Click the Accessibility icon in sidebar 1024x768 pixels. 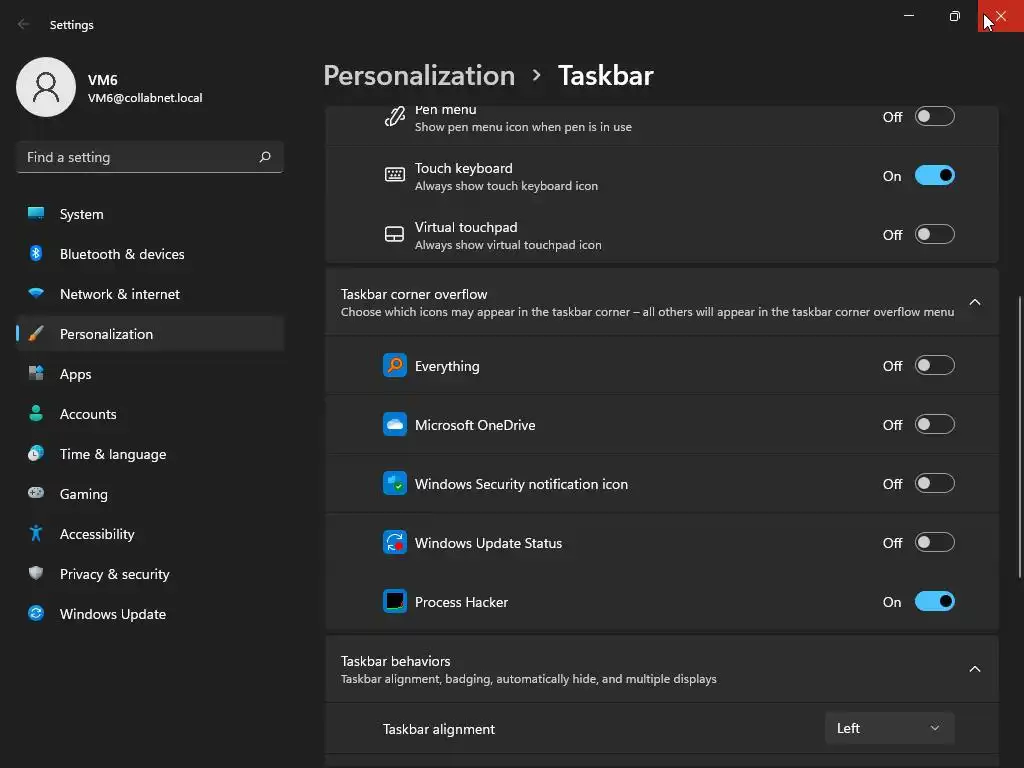click(x=36, y=534)
